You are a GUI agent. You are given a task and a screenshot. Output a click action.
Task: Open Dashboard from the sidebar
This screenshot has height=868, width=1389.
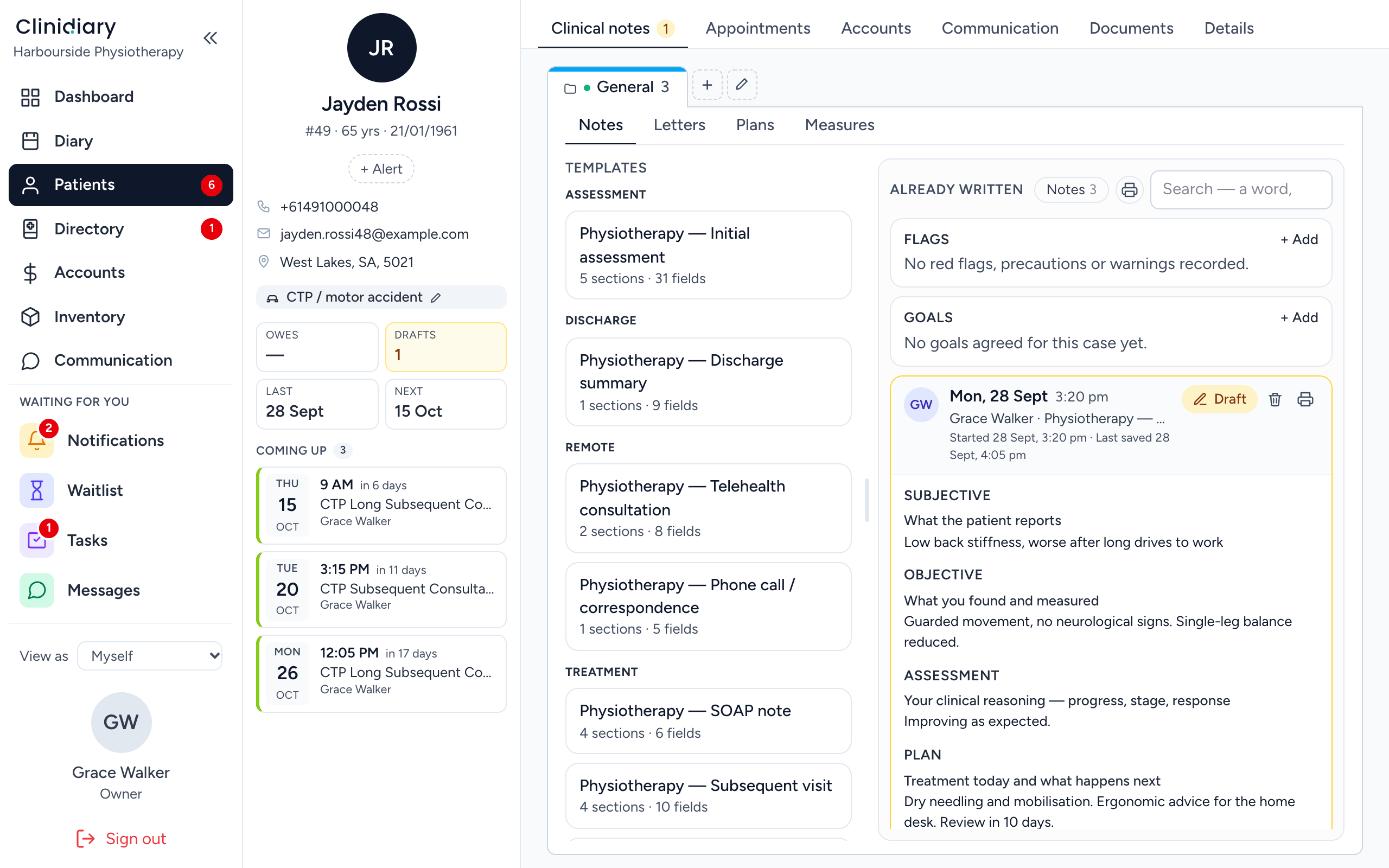(x=120, y=97)
